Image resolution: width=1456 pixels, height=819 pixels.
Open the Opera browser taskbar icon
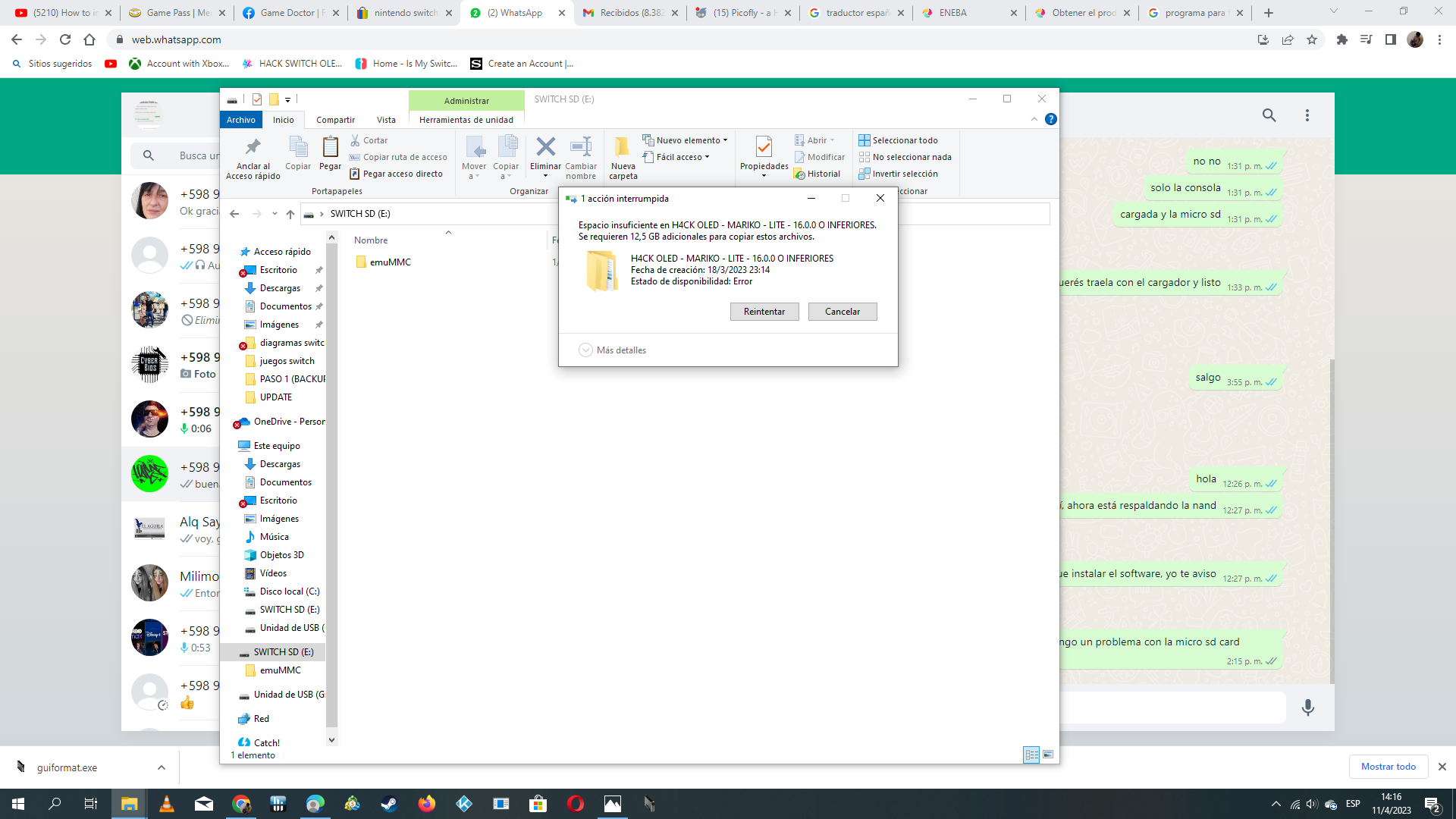pyautogui.click(x=576, y=804)
